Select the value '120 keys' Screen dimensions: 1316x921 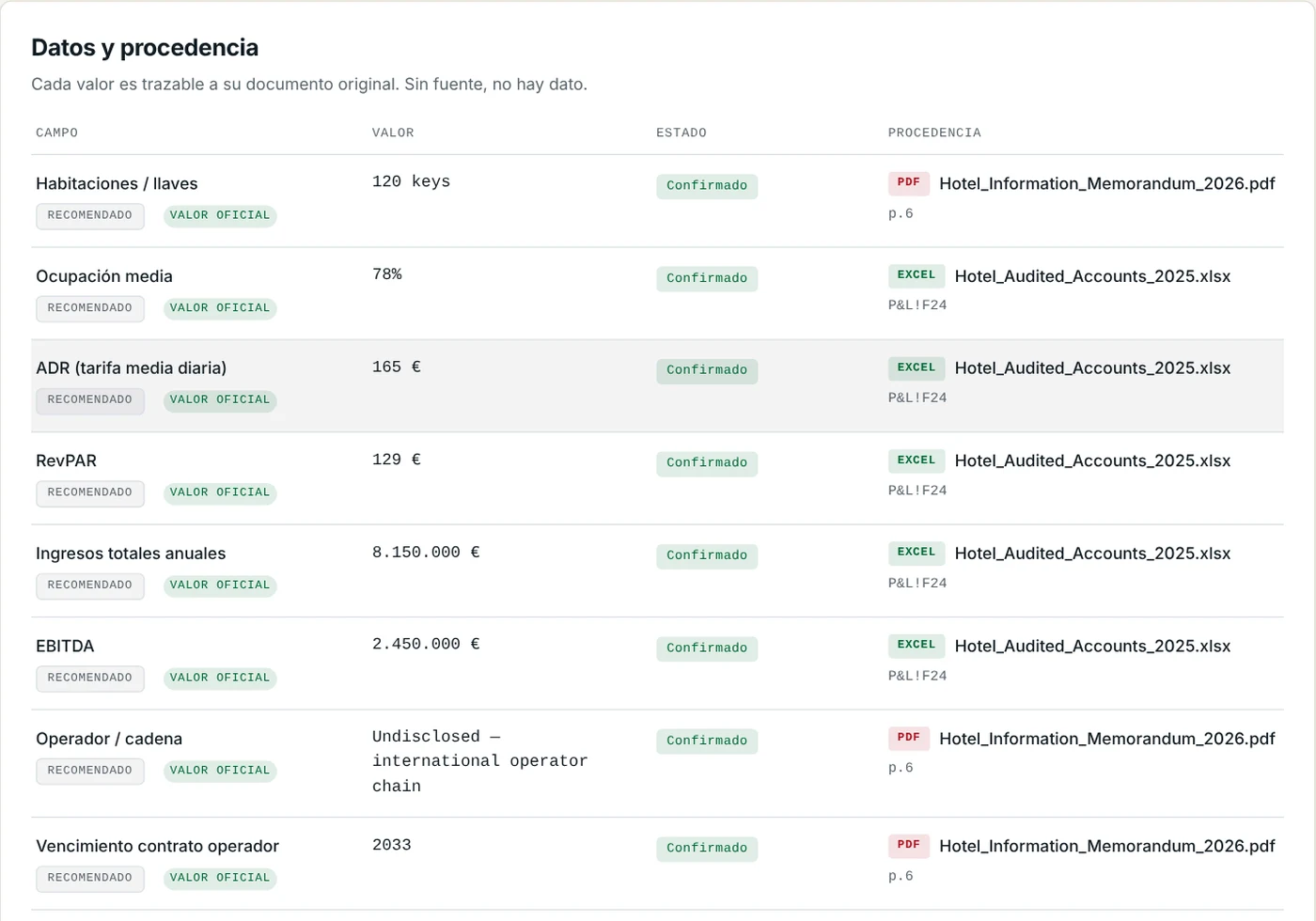pos(411,181)
